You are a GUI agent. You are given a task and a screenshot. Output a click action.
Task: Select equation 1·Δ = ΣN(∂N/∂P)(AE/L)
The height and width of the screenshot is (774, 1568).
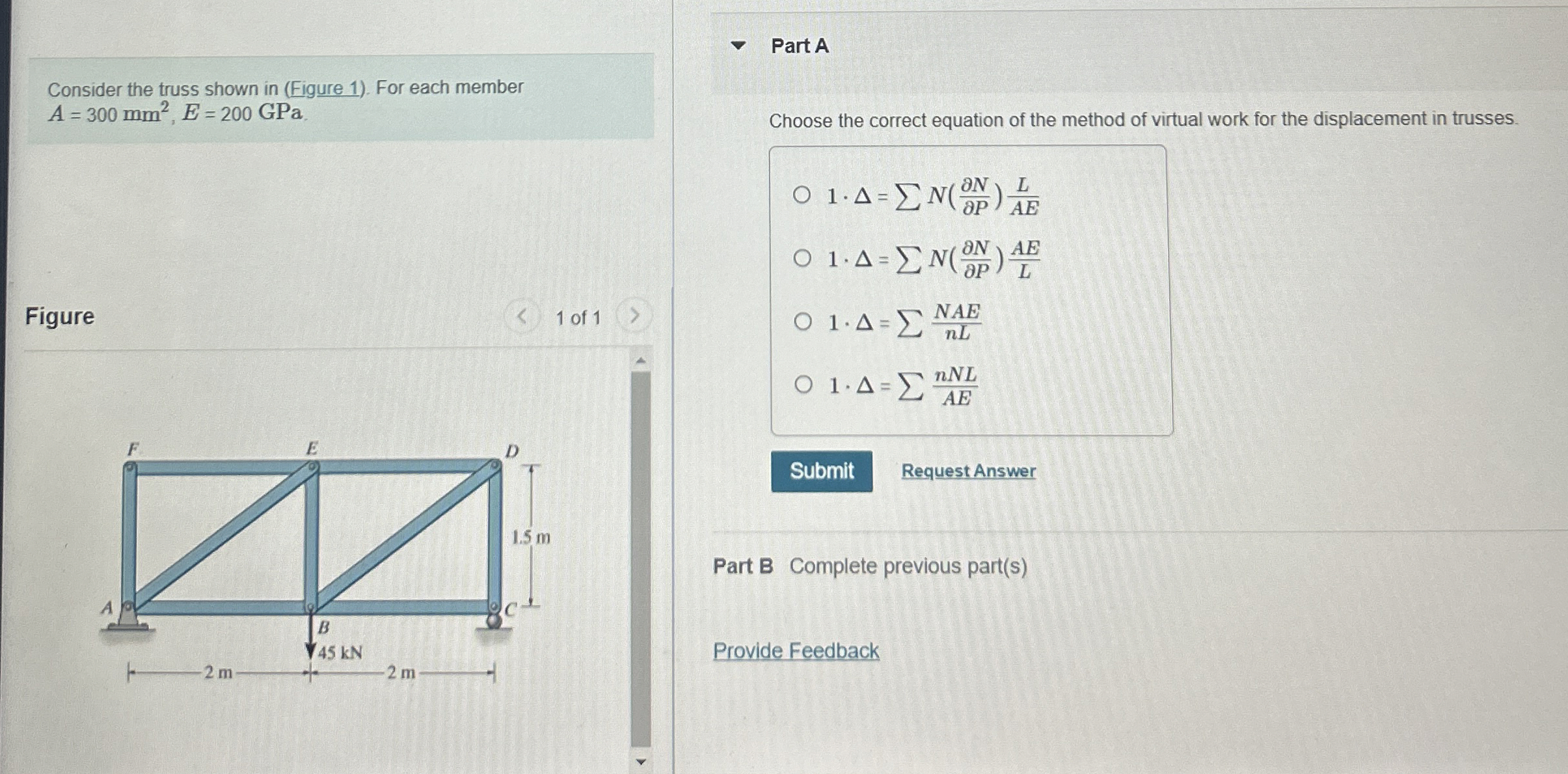802,258
